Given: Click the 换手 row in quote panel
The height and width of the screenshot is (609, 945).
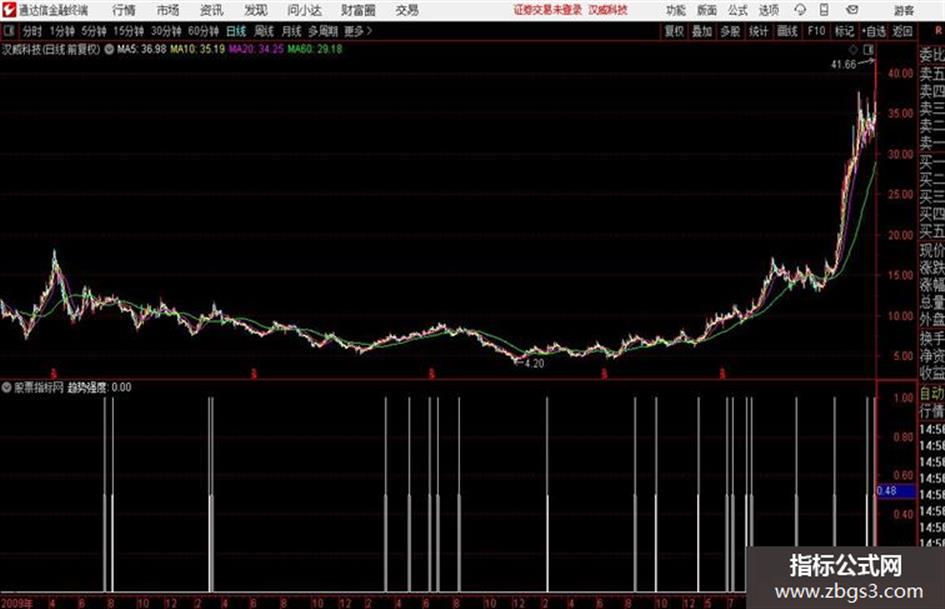Looking at the screenshot, I should pyautogui.click(x=932, y=338).
